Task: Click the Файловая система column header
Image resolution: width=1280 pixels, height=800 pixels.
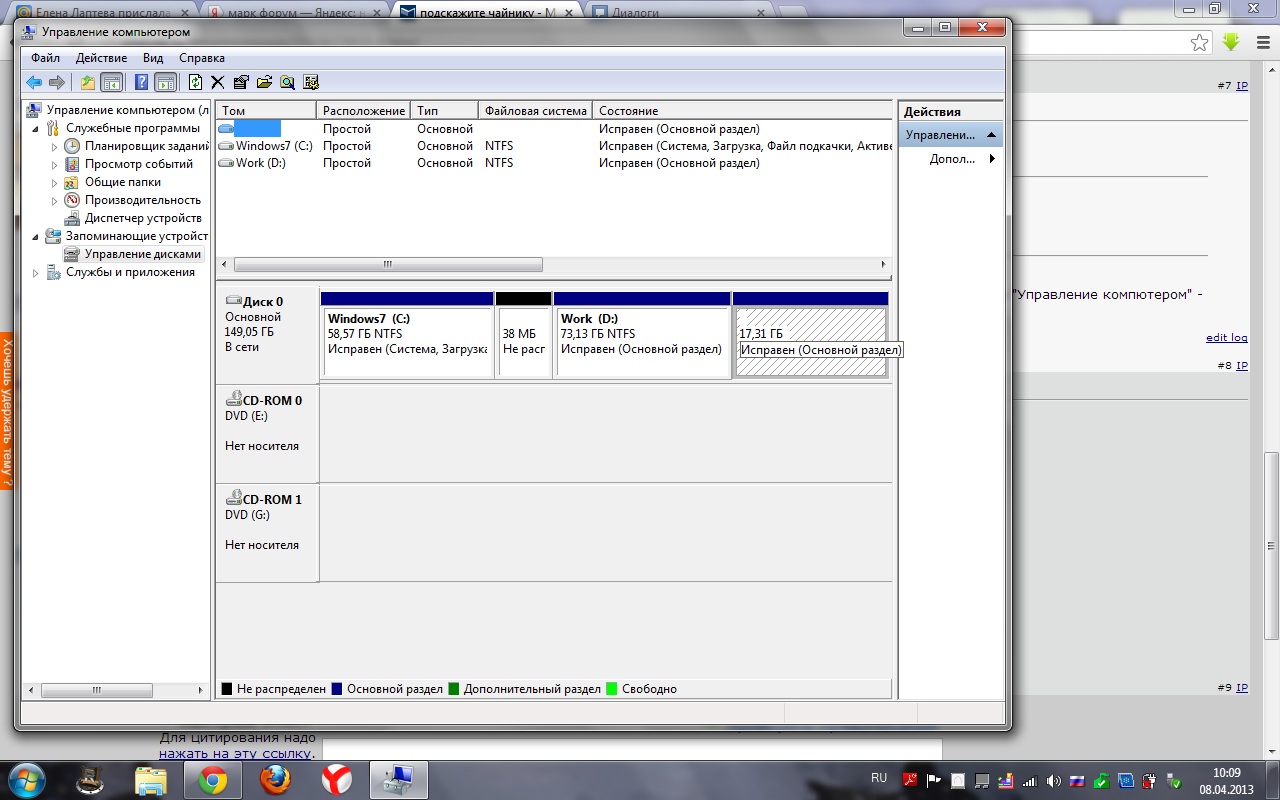Action: click(x=535, y=111)
